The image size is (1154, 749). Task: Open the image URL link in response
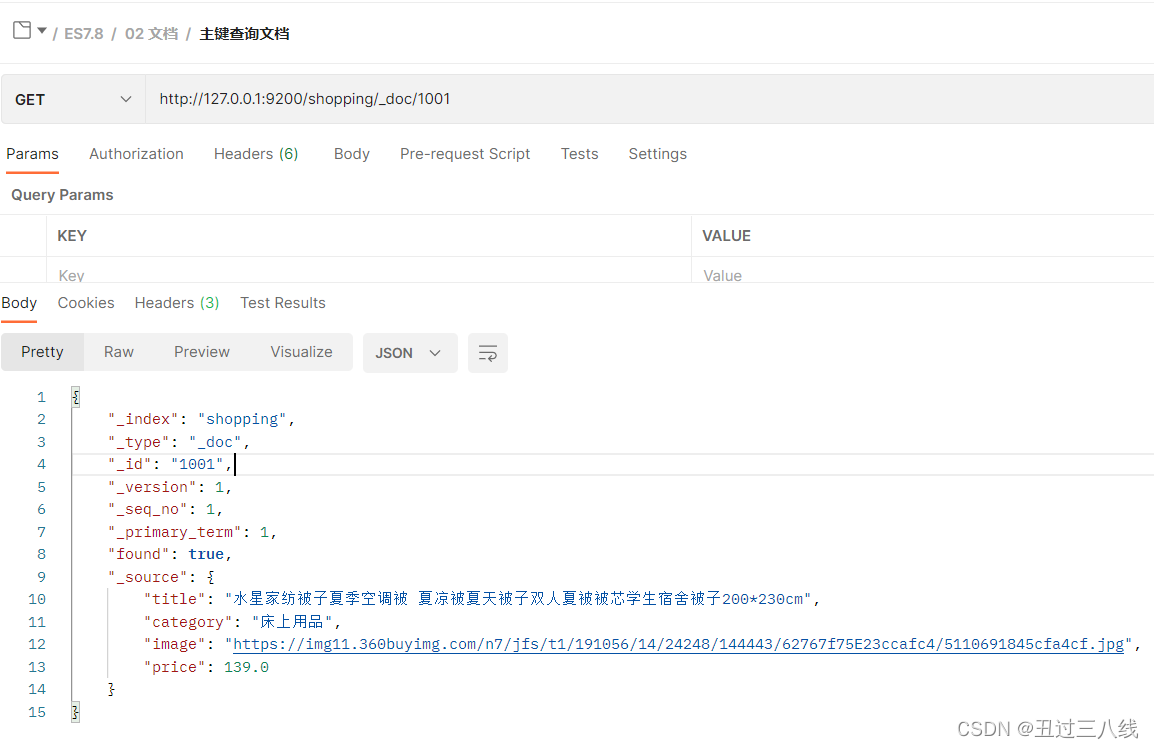coord(678,644)
